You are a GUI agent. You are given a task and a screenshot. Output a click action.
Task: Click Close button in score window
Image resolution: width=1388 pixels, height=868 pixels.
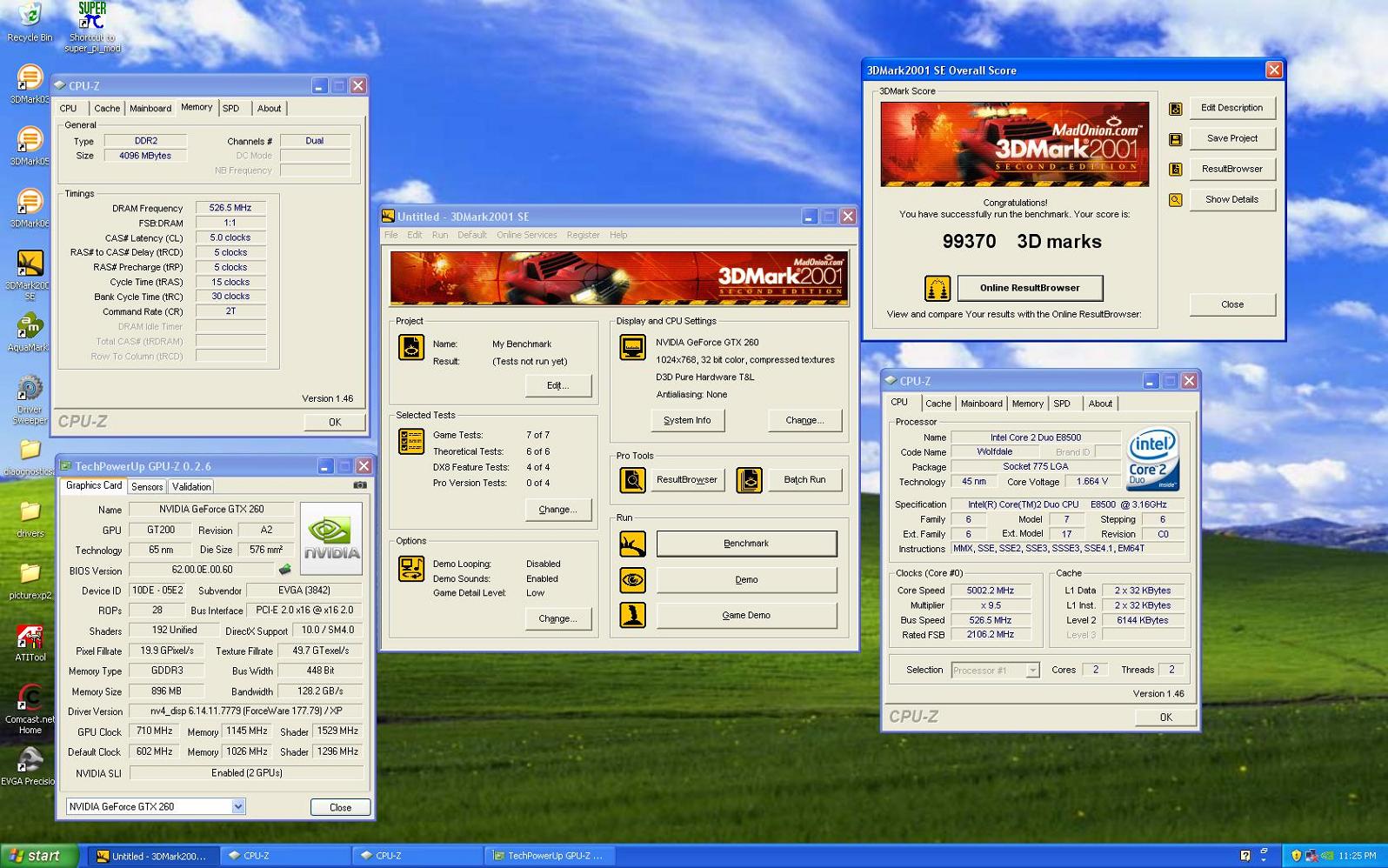pos(1232,304)
